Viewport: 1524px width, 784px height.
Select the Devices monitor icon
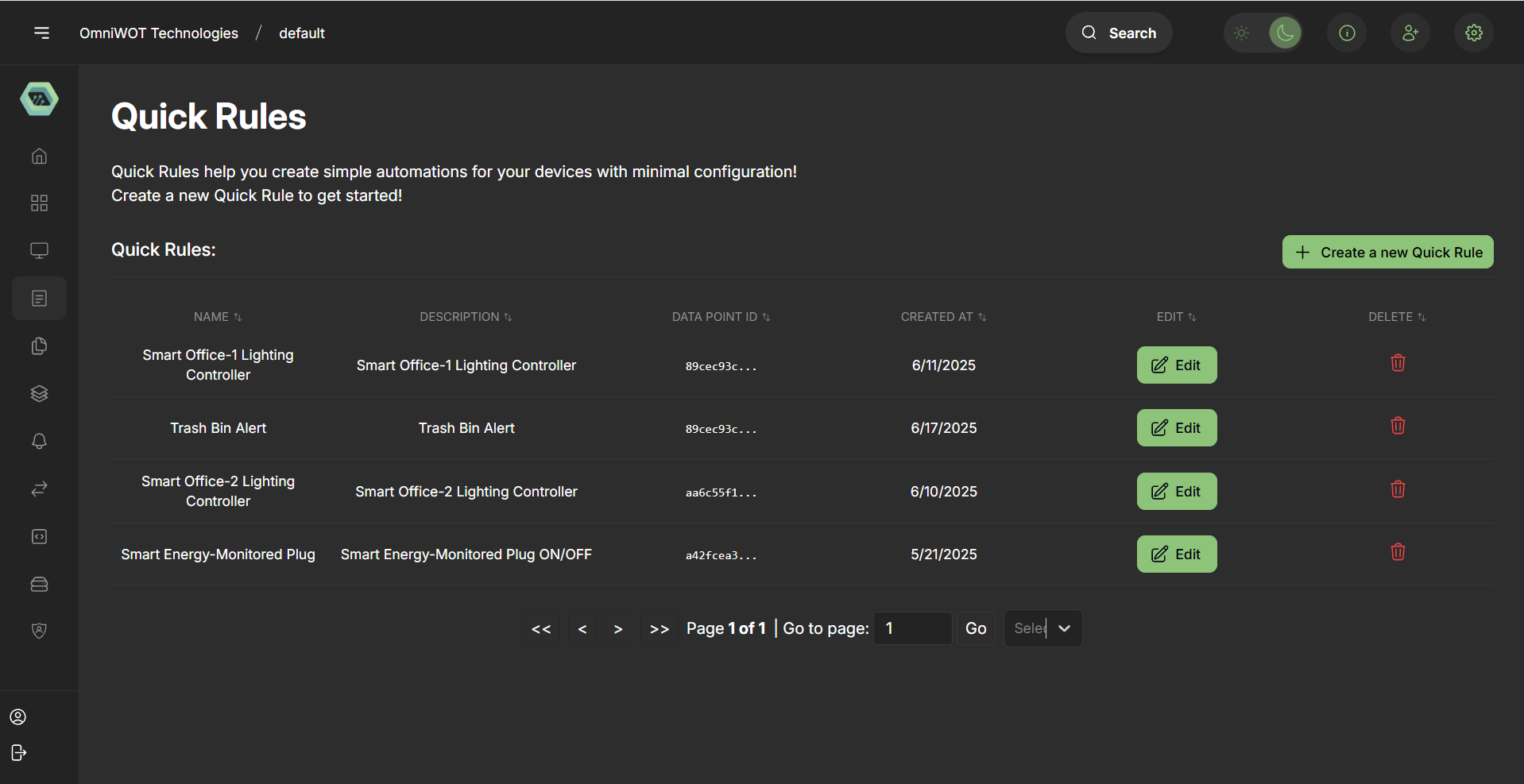(x=39, y=250)
